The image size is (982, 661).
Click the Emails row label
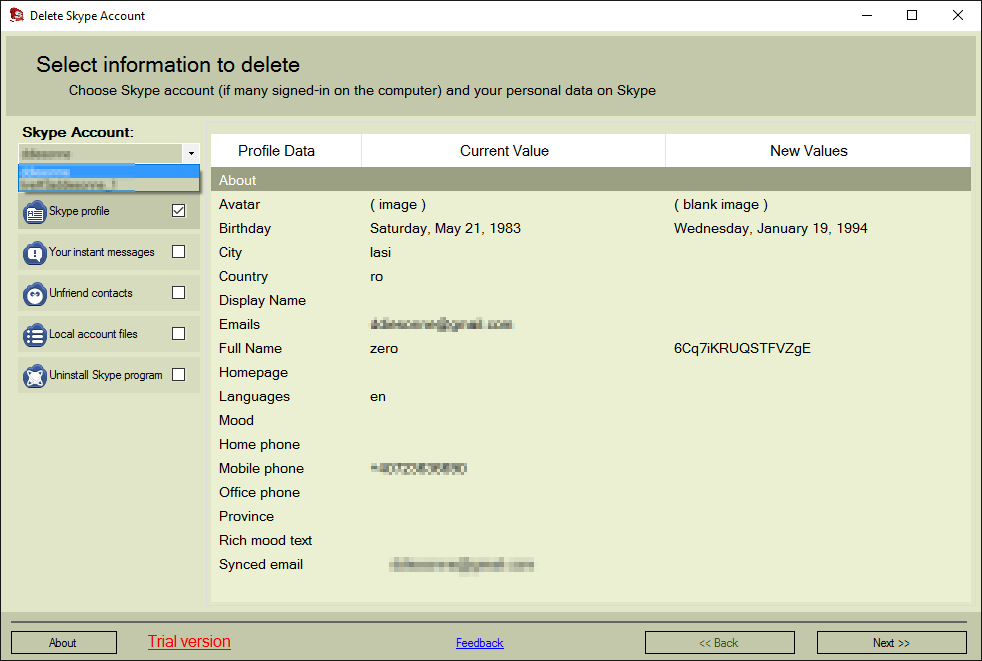coord(239,325)
